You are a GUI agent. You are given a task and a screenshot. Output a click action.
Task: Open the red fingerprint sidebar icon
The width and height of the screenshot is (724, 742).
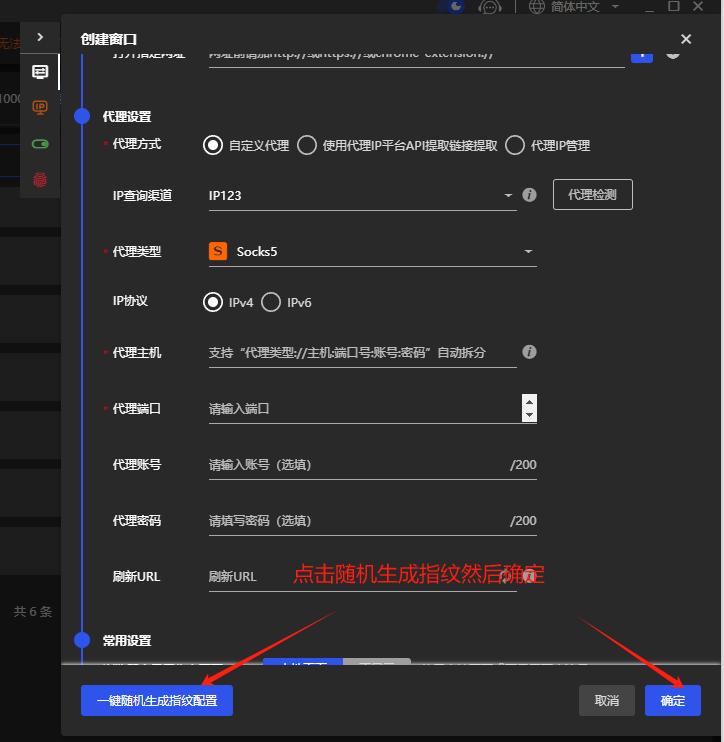40,179
